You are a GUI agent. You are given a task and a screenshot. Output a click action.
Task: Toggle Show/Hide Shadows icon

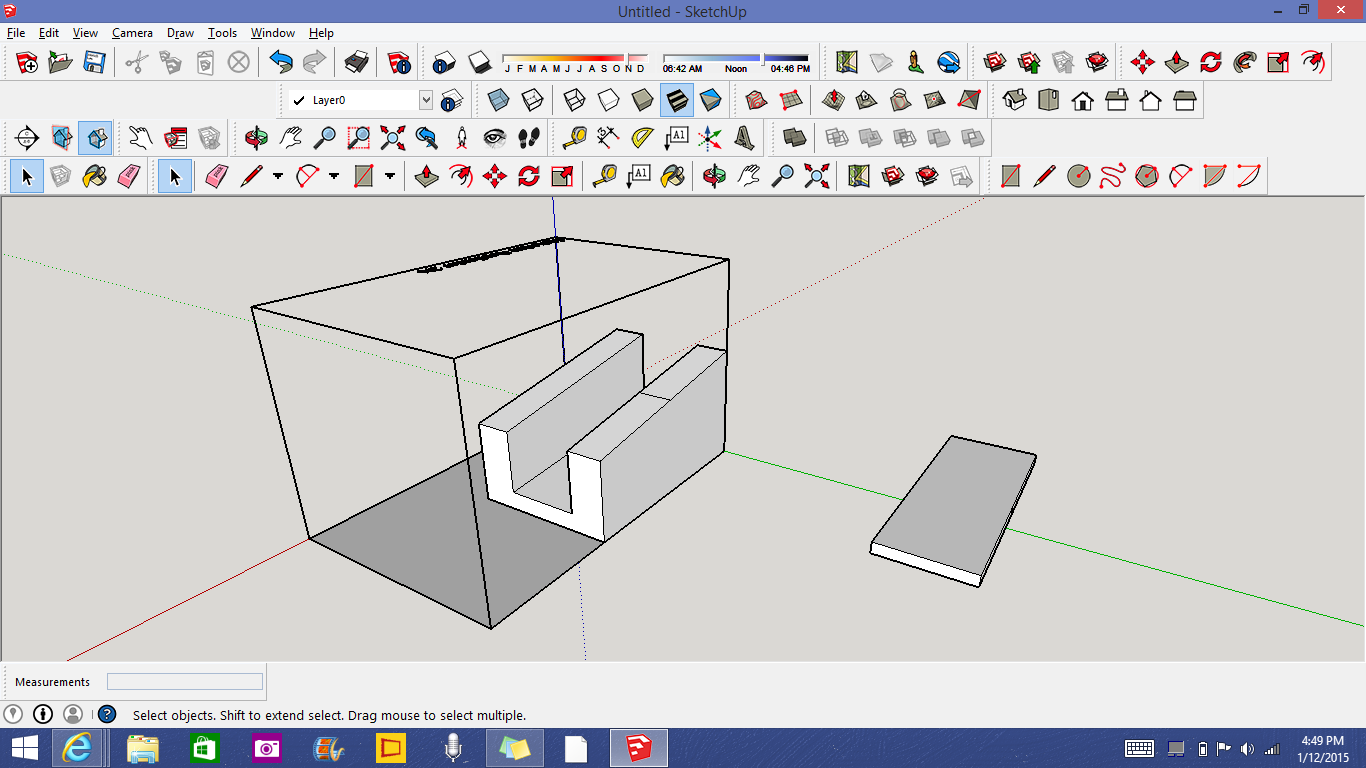pyautogui.click(x=479, y=63)
